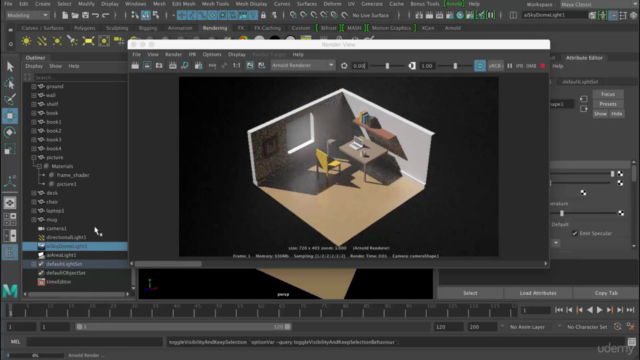Expand defaultLightSet in Outliner
The height and width of the screenshot is (360, 640).
(34, 264)
